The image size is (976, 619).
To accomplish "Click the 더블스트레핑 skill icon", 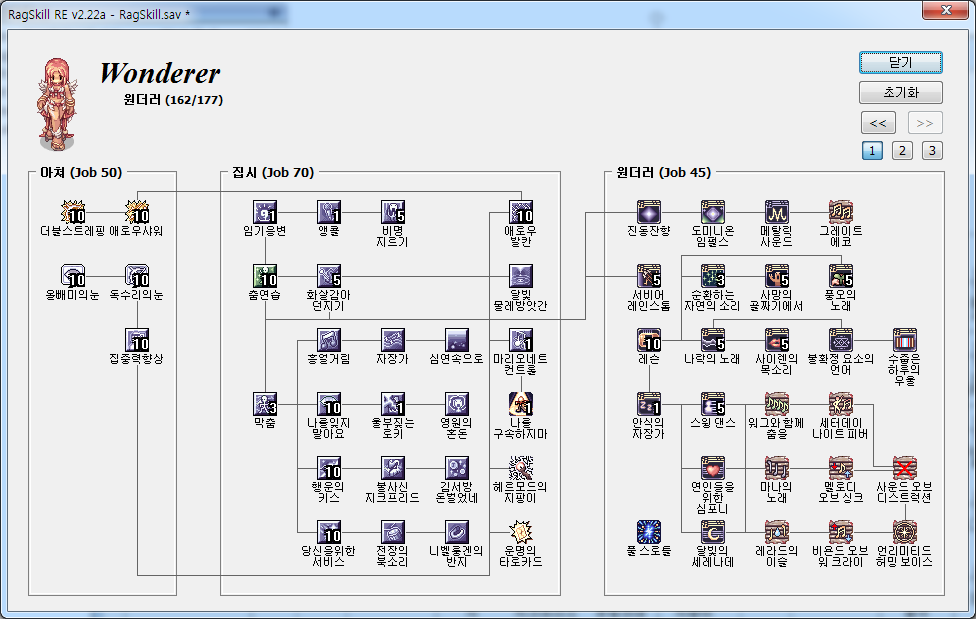I will click(73, 212).
